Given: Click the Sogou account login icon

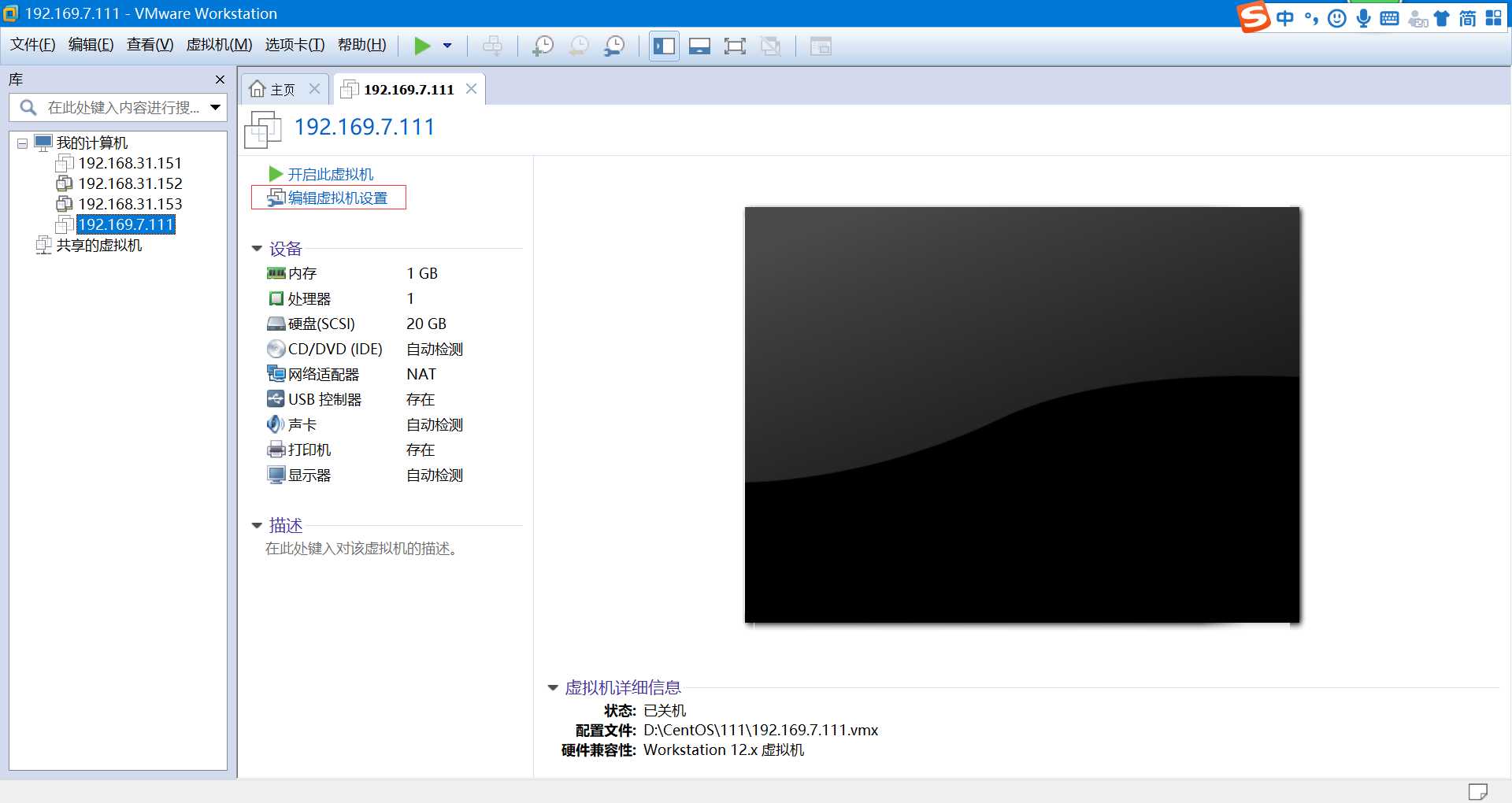Looking at the screenshot, I should (1417, 18).
